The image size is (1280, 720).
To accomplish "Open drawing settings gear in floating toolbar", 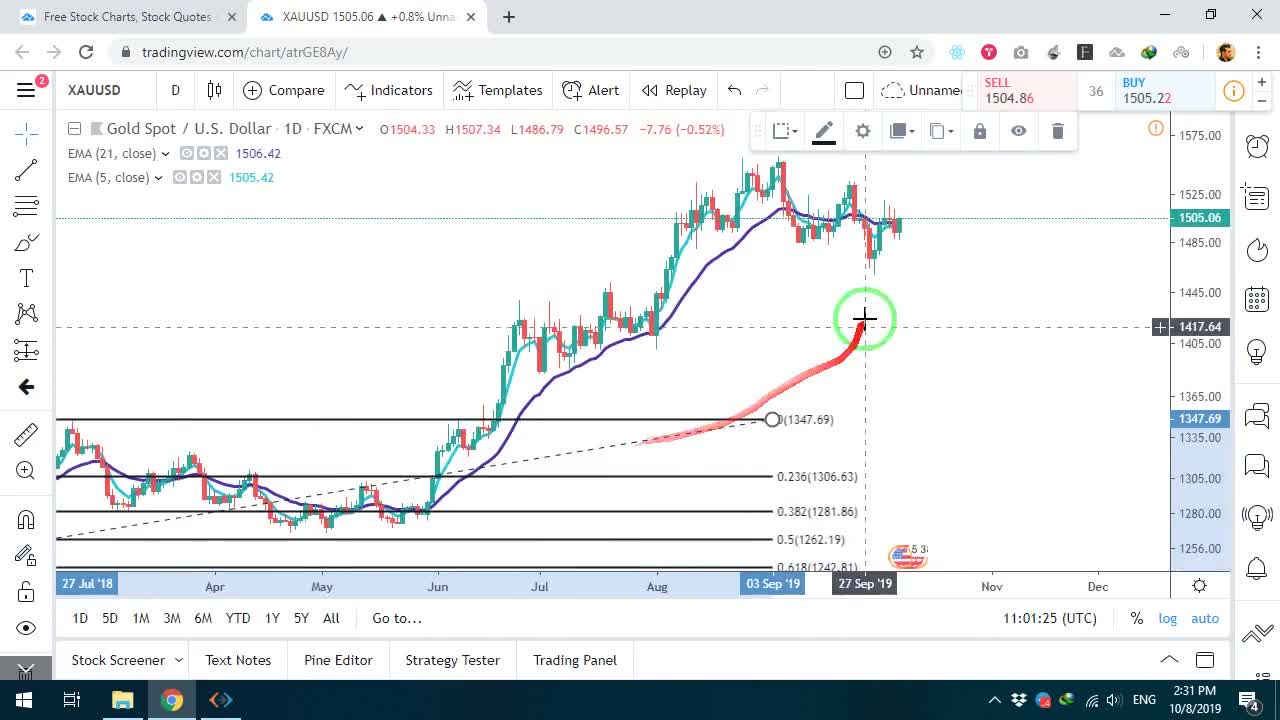I will (863, 131).
